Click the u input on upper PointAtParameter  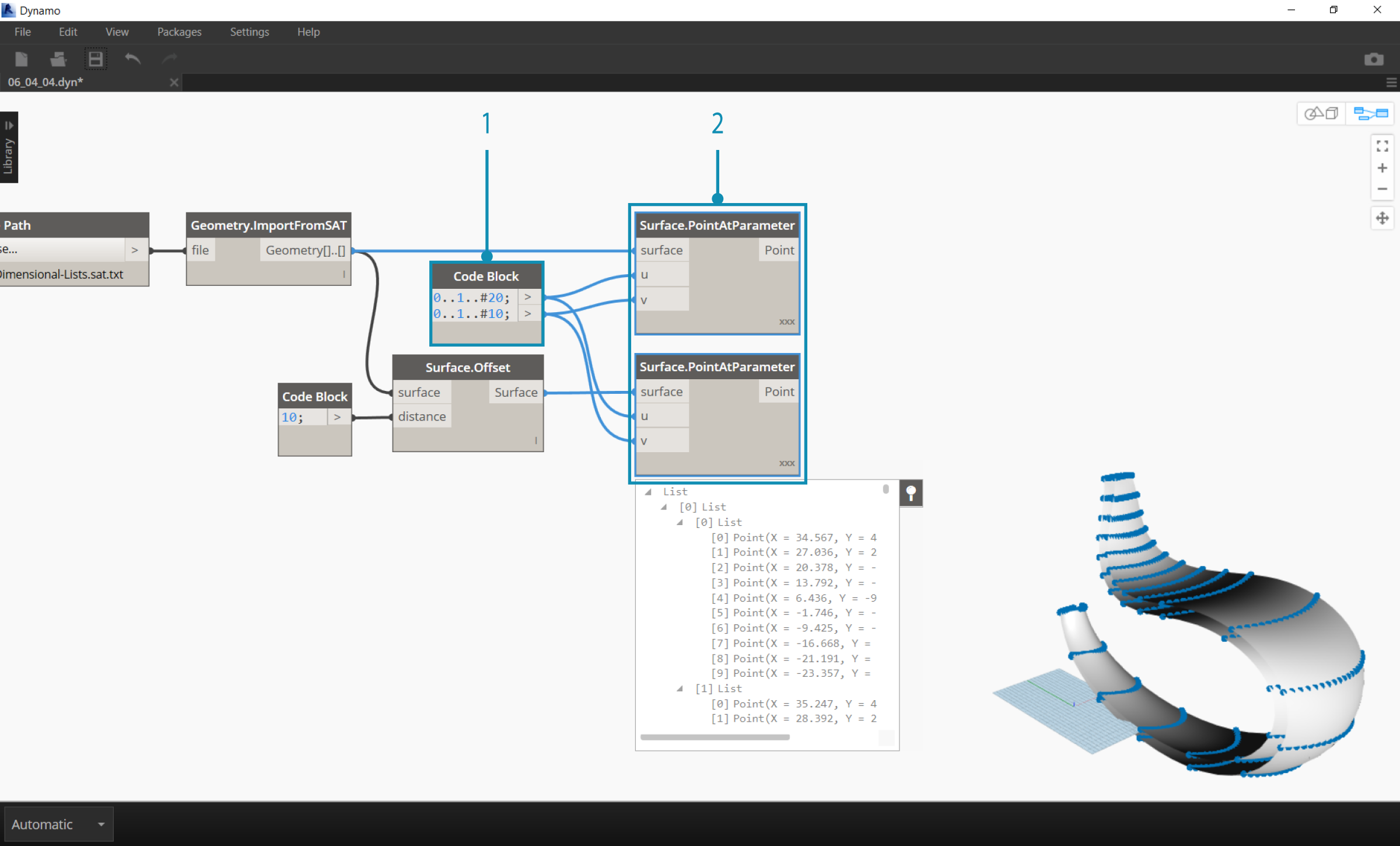[663, 275]
